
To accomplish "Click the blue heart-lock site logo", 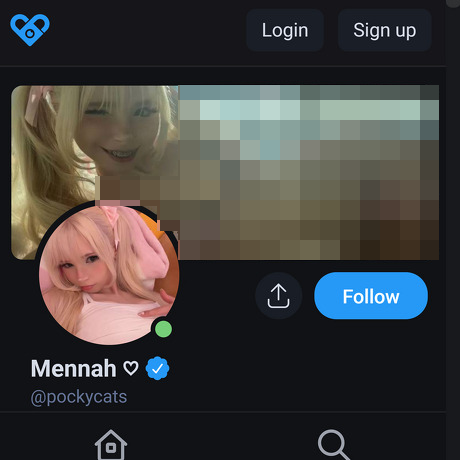I will pos(30,30).
